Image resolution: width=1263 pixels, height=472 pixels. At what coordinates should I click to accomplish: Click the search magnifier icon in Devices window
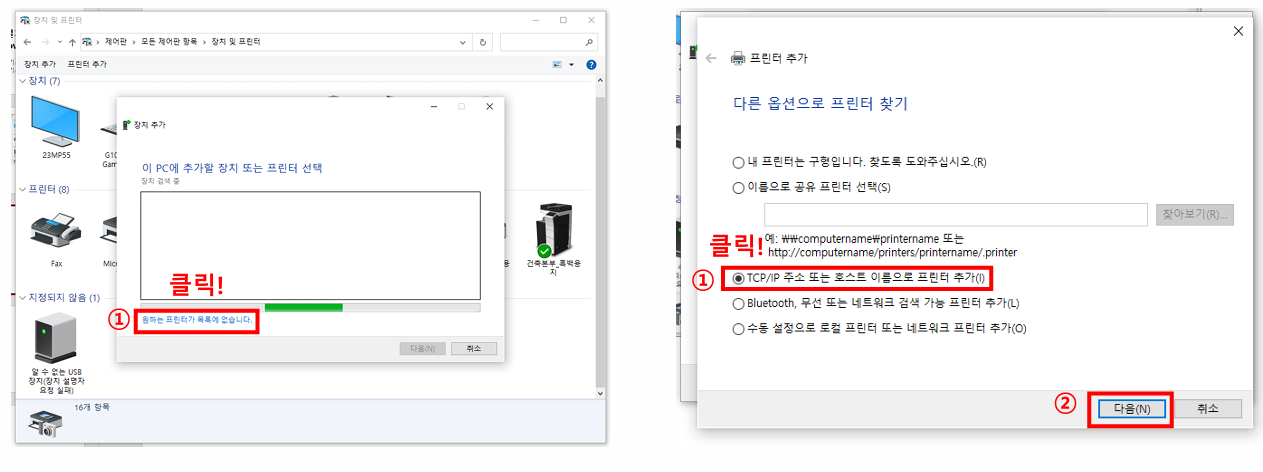589,42
